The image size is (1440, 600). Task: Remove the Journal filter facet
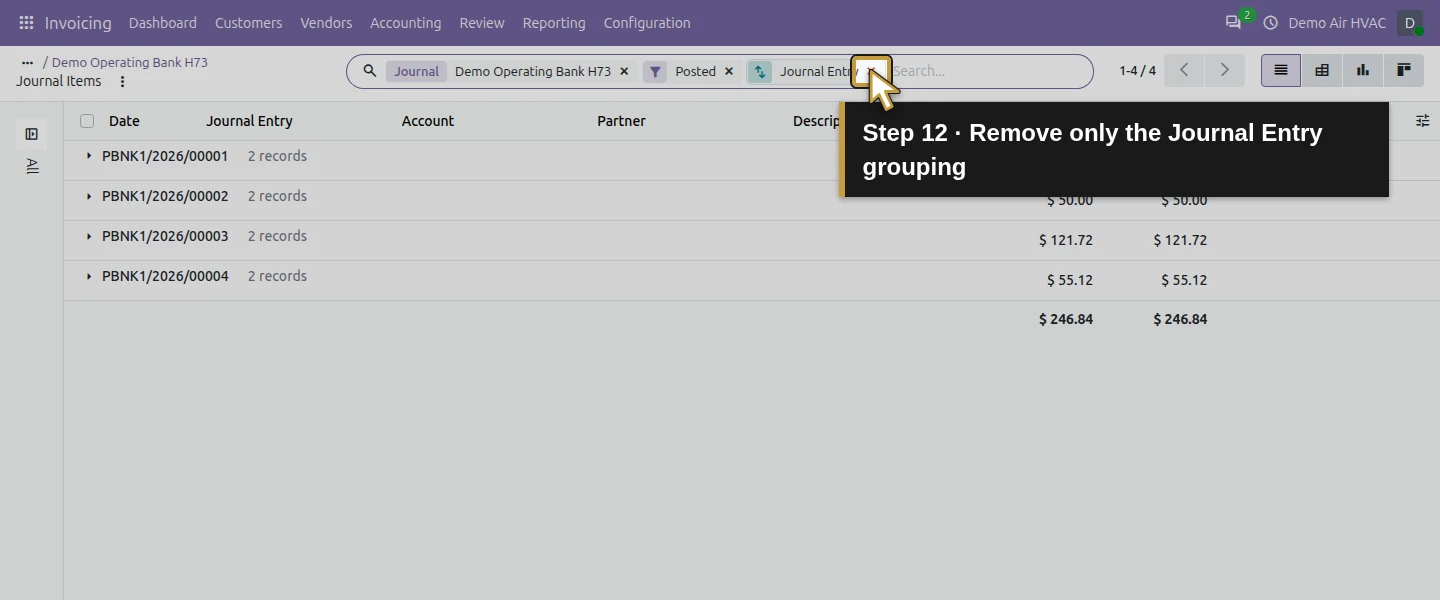coord(624,71)
